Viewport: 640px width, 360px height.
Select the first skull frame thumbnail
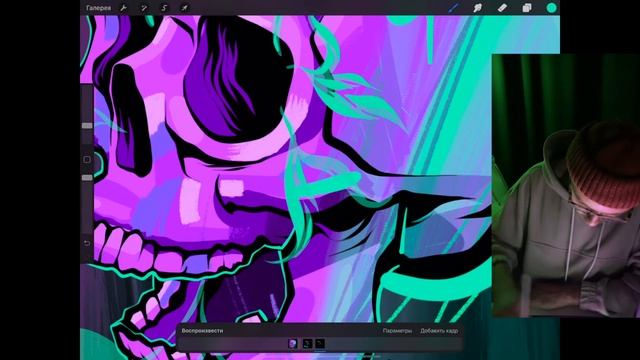click(293, 344)
